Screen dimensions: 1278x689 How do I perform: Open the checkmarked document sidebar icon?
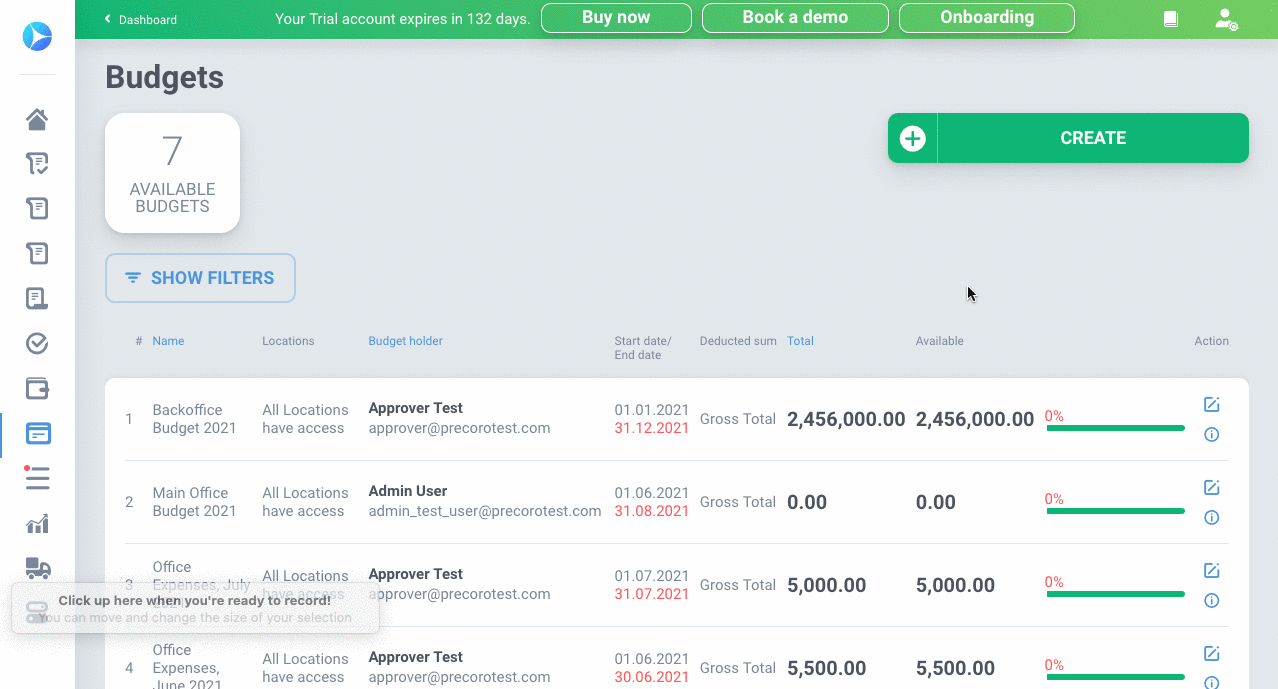tap(37, 164)
